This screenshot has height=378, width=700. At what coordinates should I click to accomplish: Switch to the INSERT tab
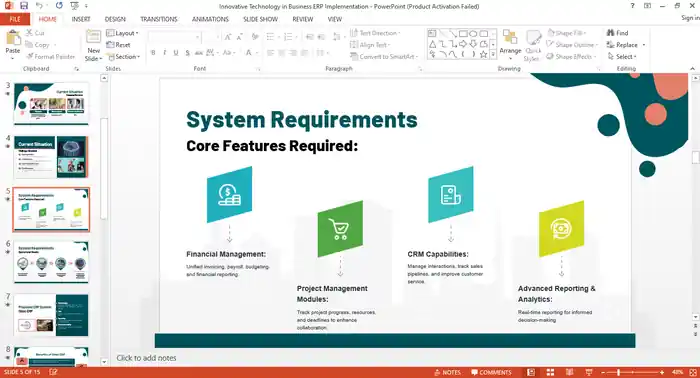(x=81, y=19)
